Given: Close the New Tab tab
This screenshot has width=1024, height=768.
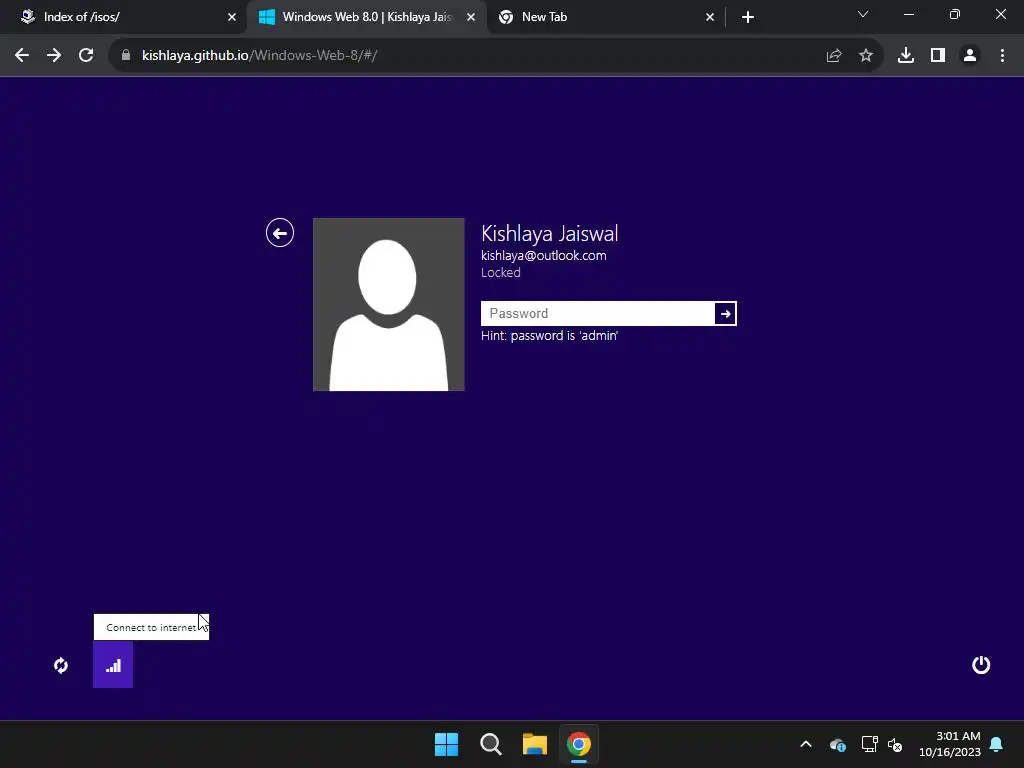Looking at the screenshot, I should tap(710, 17).
